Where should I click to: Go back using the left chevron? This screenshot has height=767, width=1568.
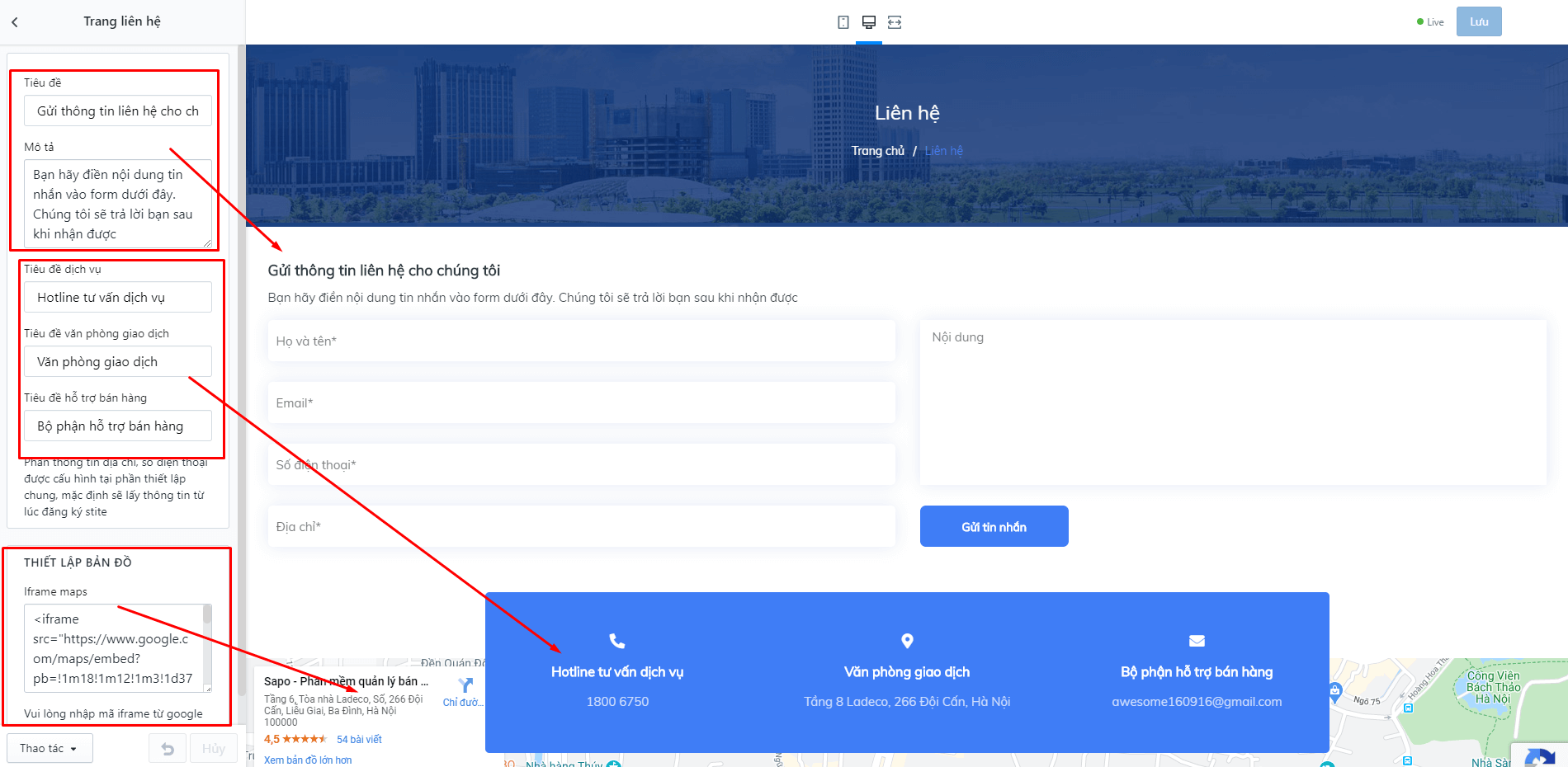click(15, 22)
